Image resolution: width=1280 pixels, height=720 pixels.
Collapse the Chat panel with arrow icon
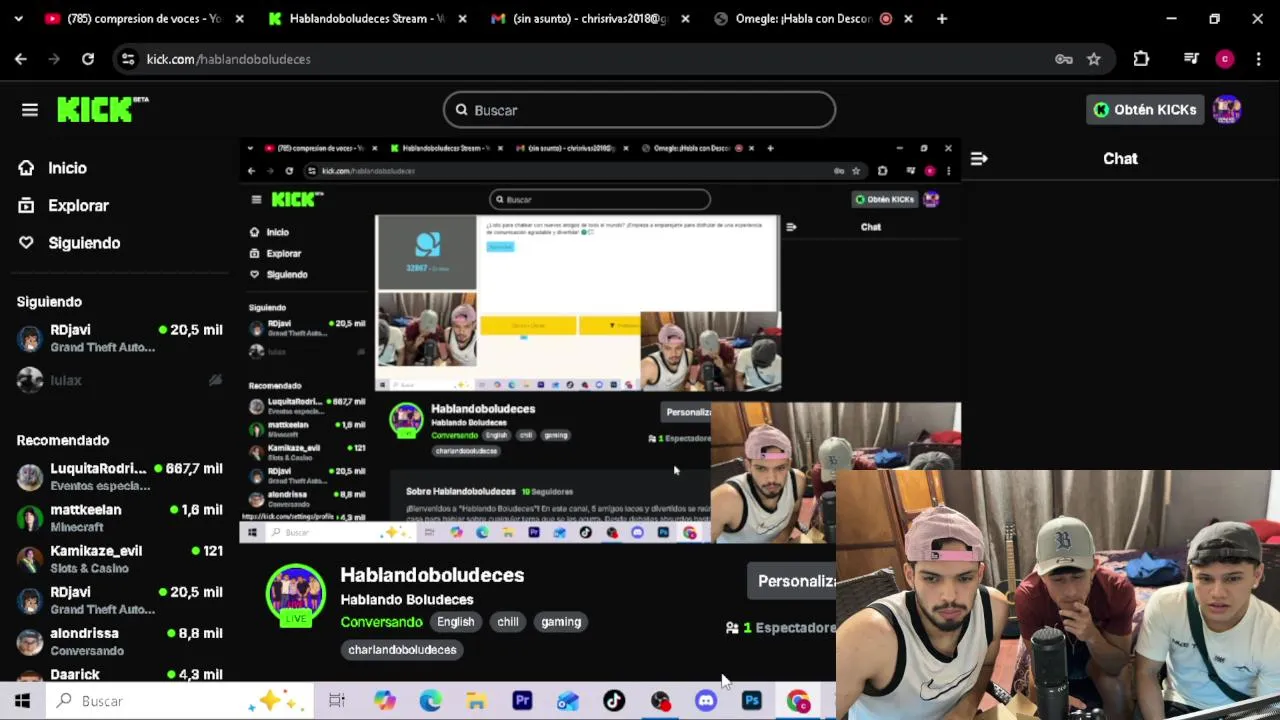click(x=979, y=158)
